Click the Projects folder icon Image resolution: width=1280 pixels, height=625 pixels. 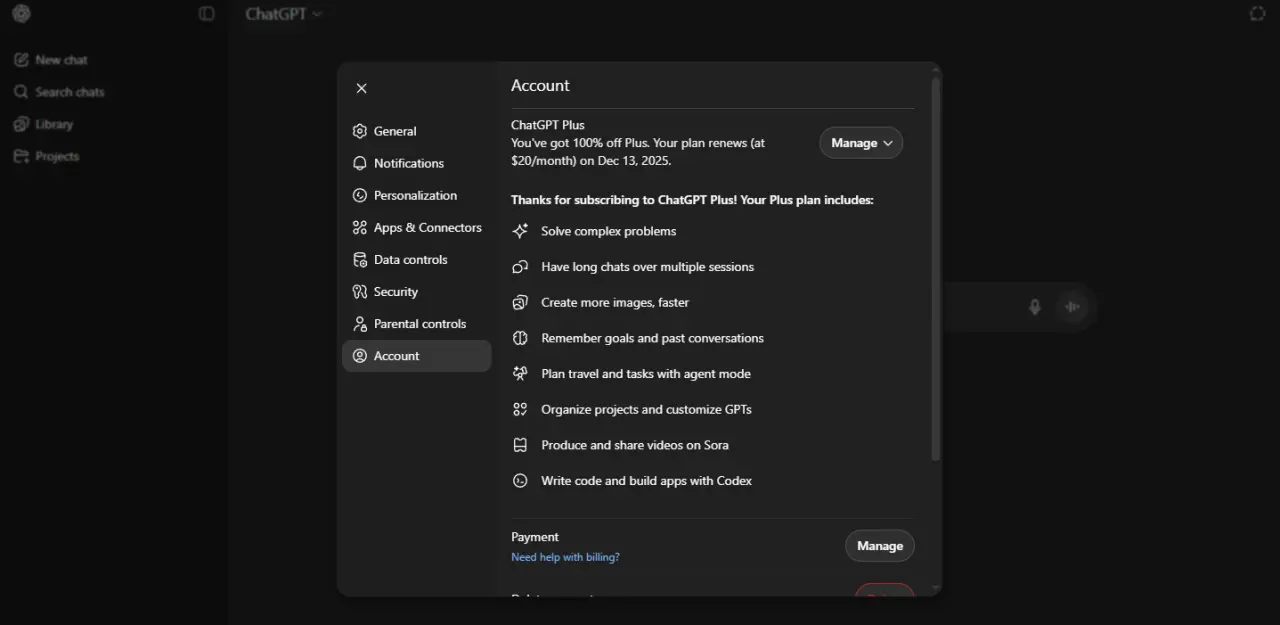pyautogui.click(x=21, y=156)
